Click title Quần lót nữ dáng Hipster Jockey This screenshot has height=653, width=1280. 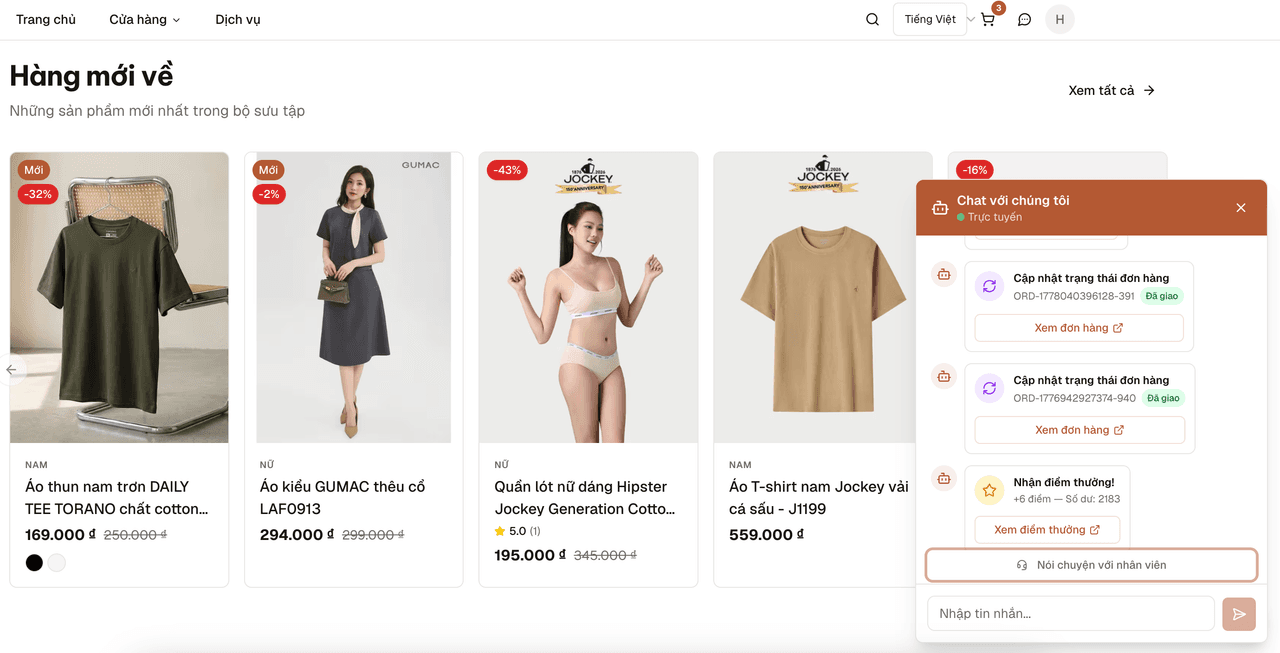coord(585,498)
